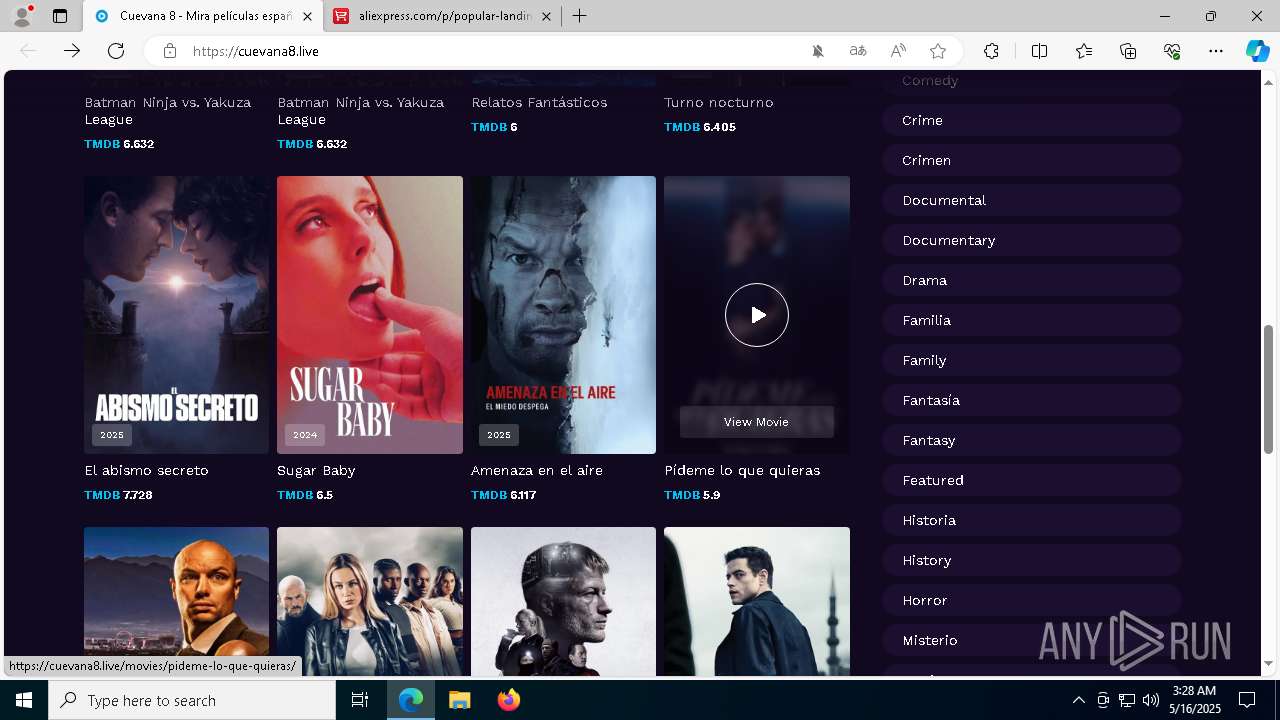Viewport: 1280px width, 720px height.
Task: Toggle split screen view
Action: pos(1039,51)
